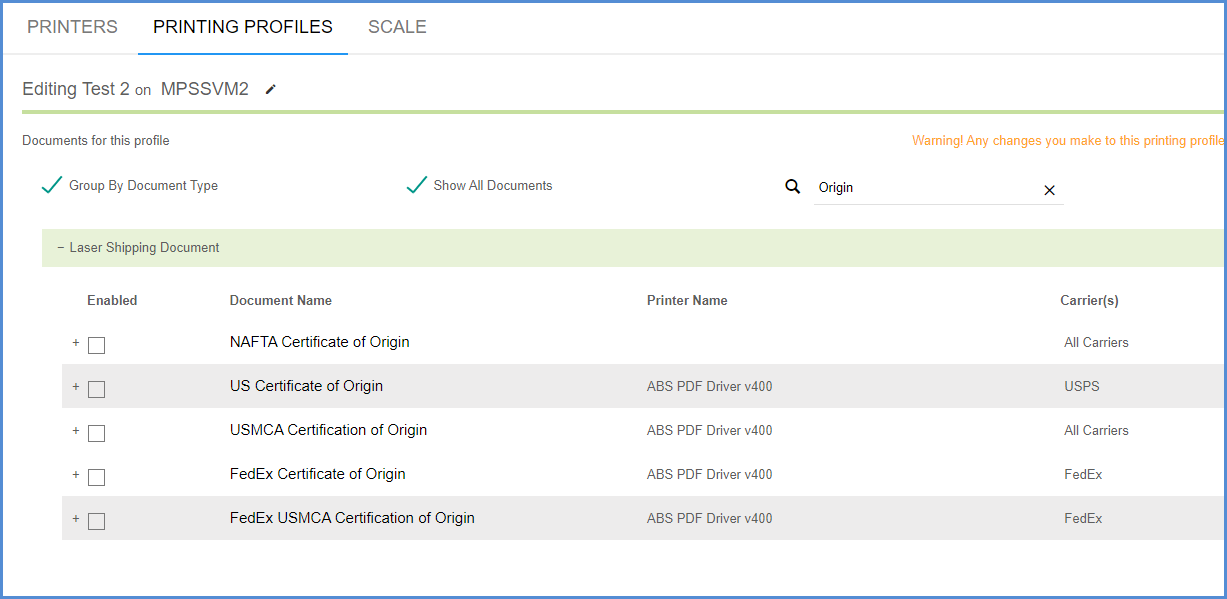Check the USMCA Certification of Origin box
The height and width of the screenshot is (599, 1227).
pos(95,433)
